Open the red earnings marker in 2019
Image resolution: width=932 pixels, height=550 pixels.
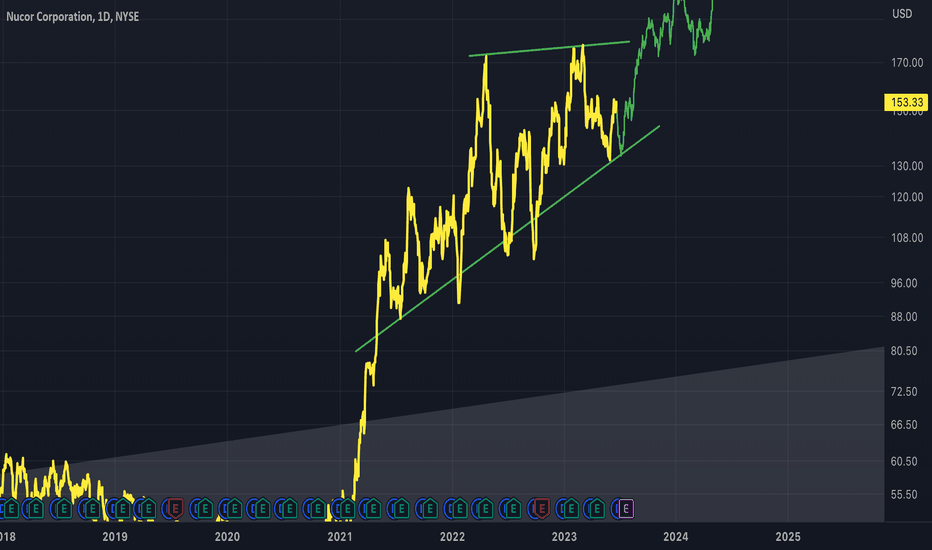point(175,509)
